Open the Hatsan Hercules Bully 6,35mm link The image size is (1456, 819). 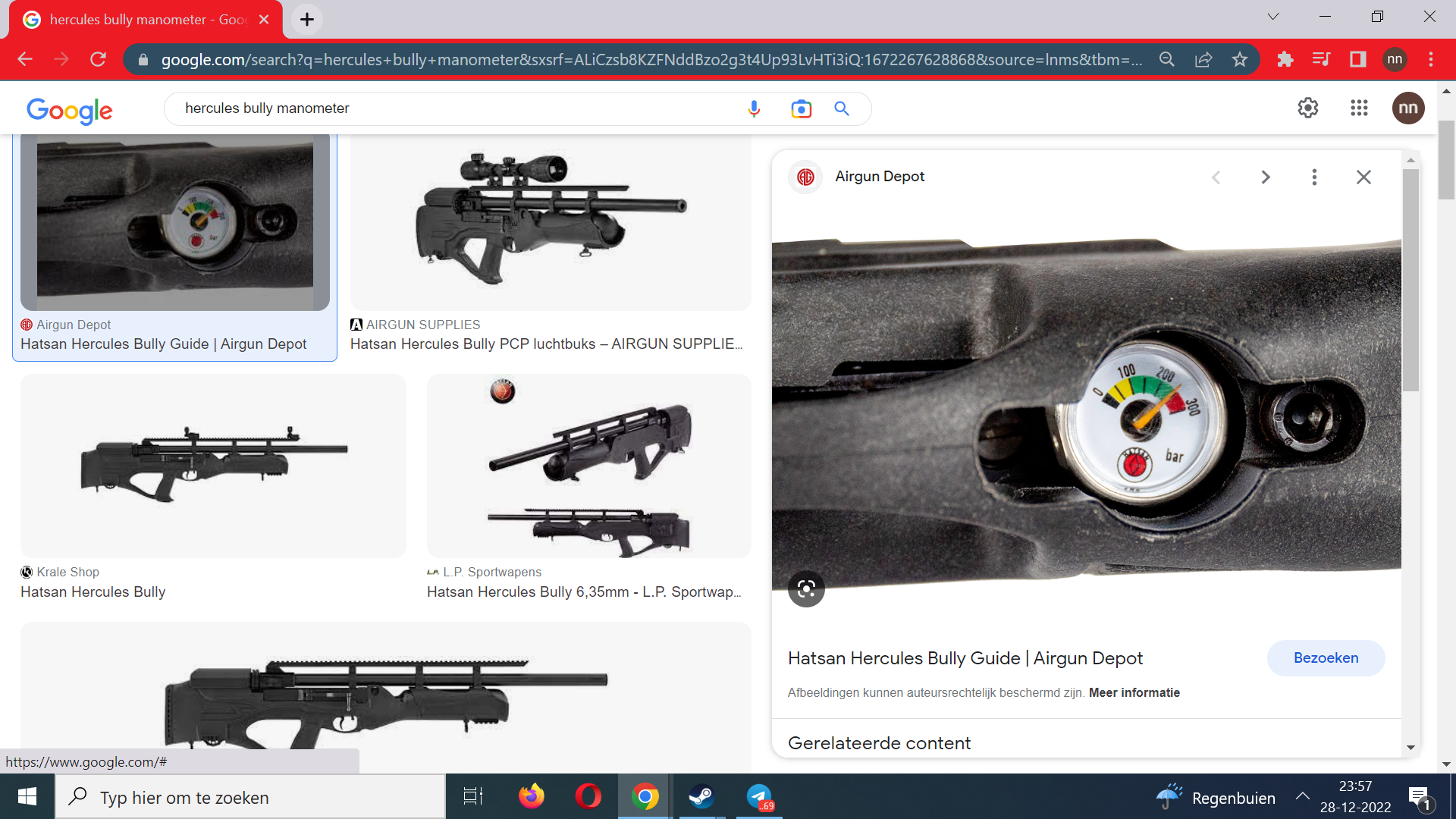tap(584, 592)
